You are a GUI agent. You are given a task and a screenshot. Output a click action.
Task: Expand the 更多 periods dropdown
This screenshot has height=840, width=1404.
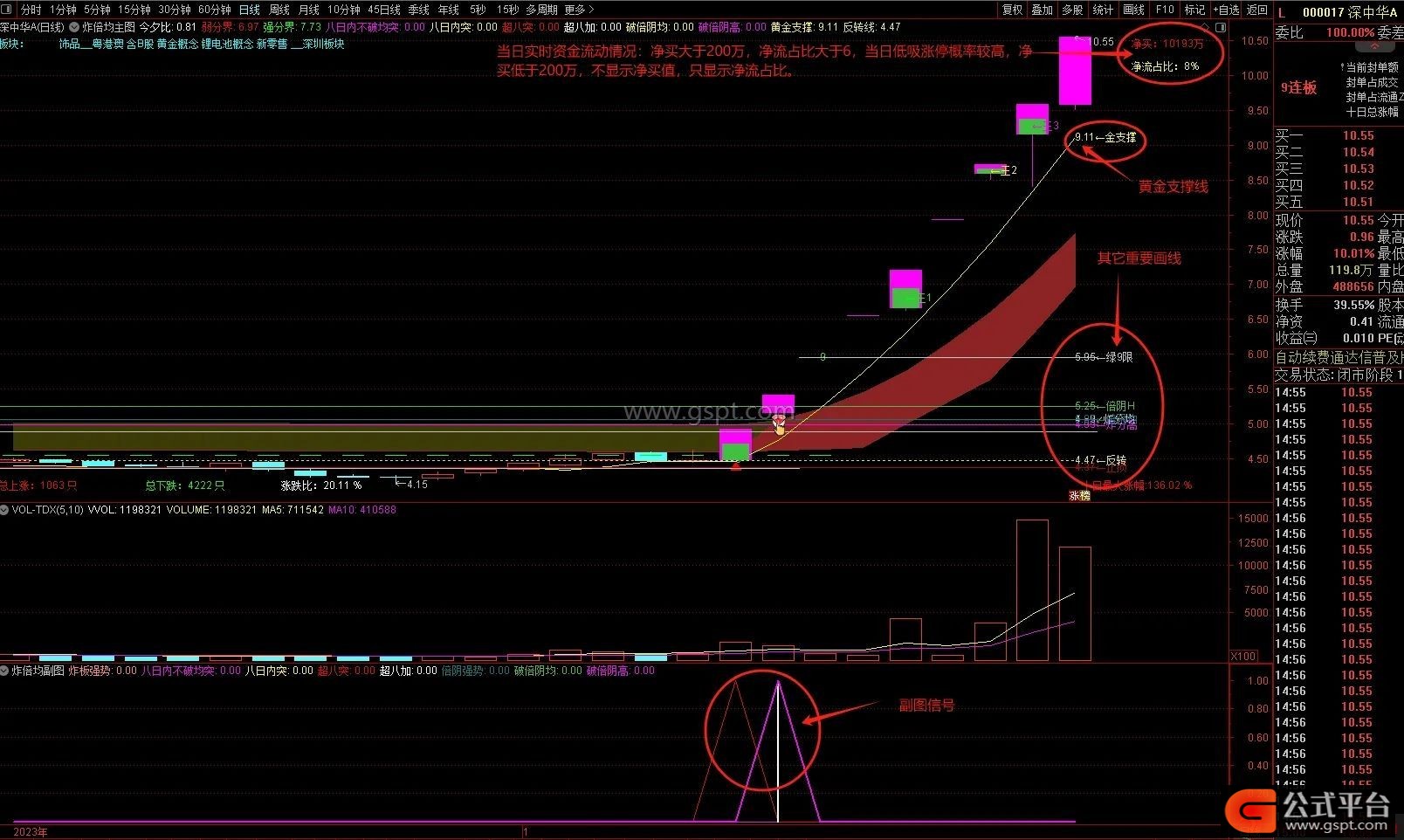click(578, 10)
